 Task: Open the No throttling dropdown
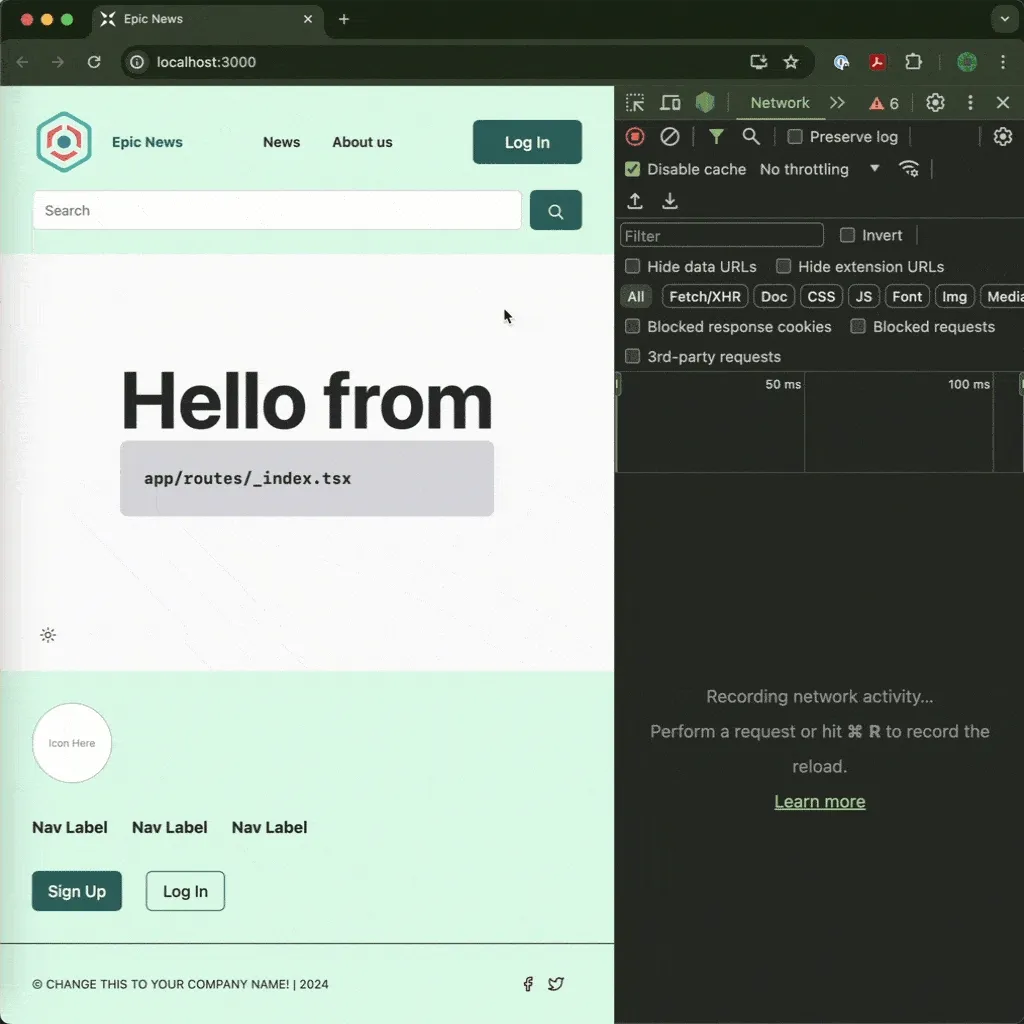820,169
